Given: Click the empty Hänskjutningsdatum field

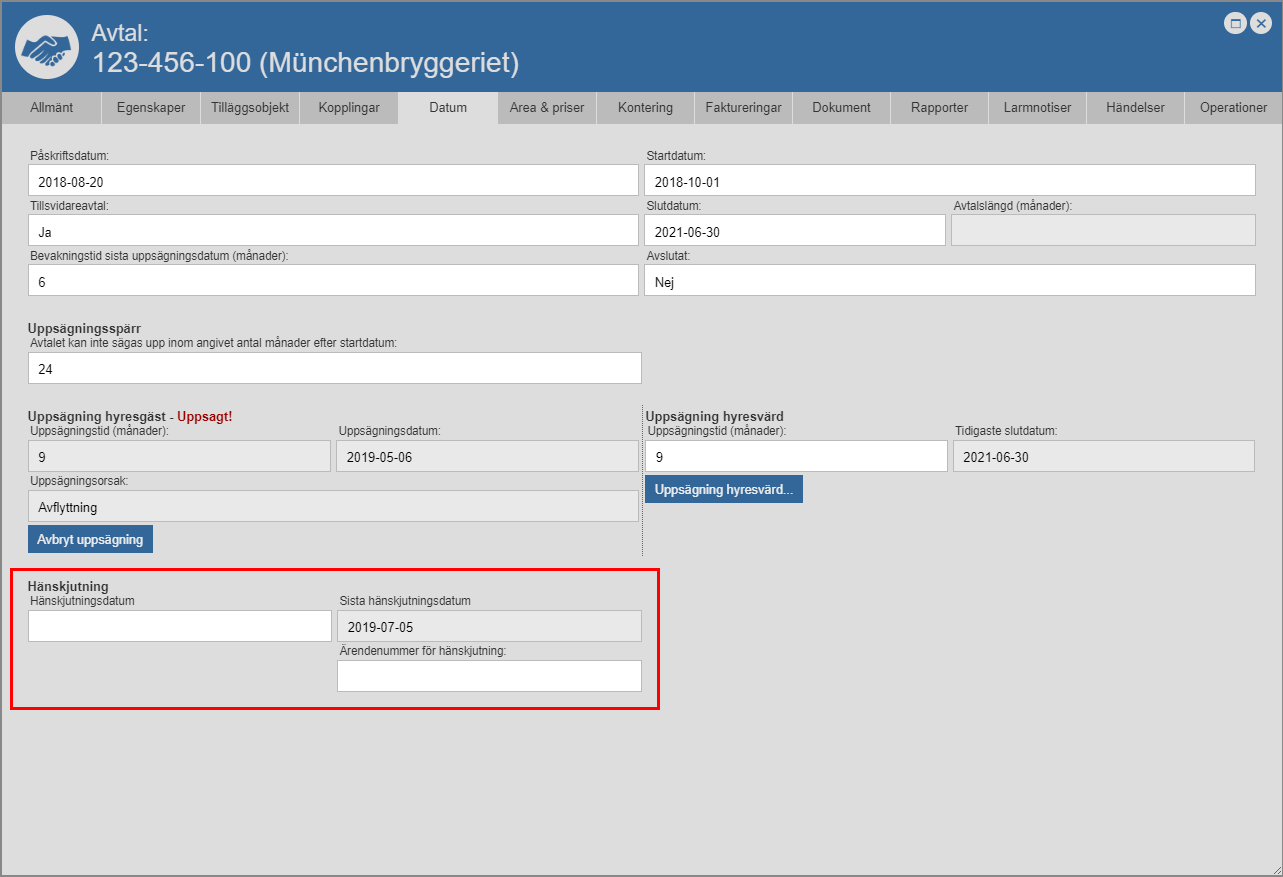Looking at the screenshot, I should [x=180, y=626].
